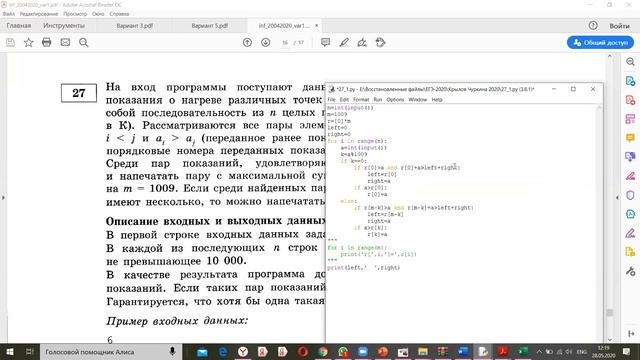The height and width of the screenshot is (360, 640).
Task: Open Organize Pages tool in right pane
Action: pyautogui.click(x=630, y=119)
